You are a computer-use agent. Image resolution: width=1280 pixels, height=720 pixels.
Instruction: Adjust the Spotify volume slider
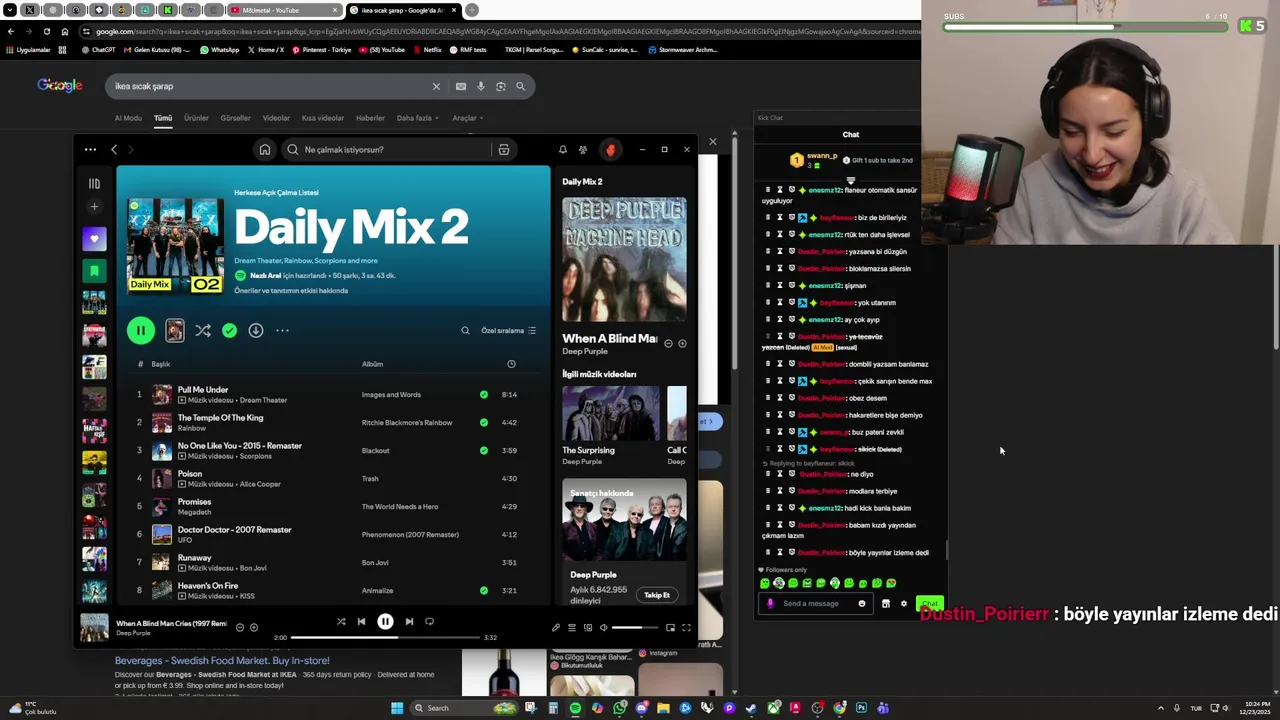coord(634,628)
